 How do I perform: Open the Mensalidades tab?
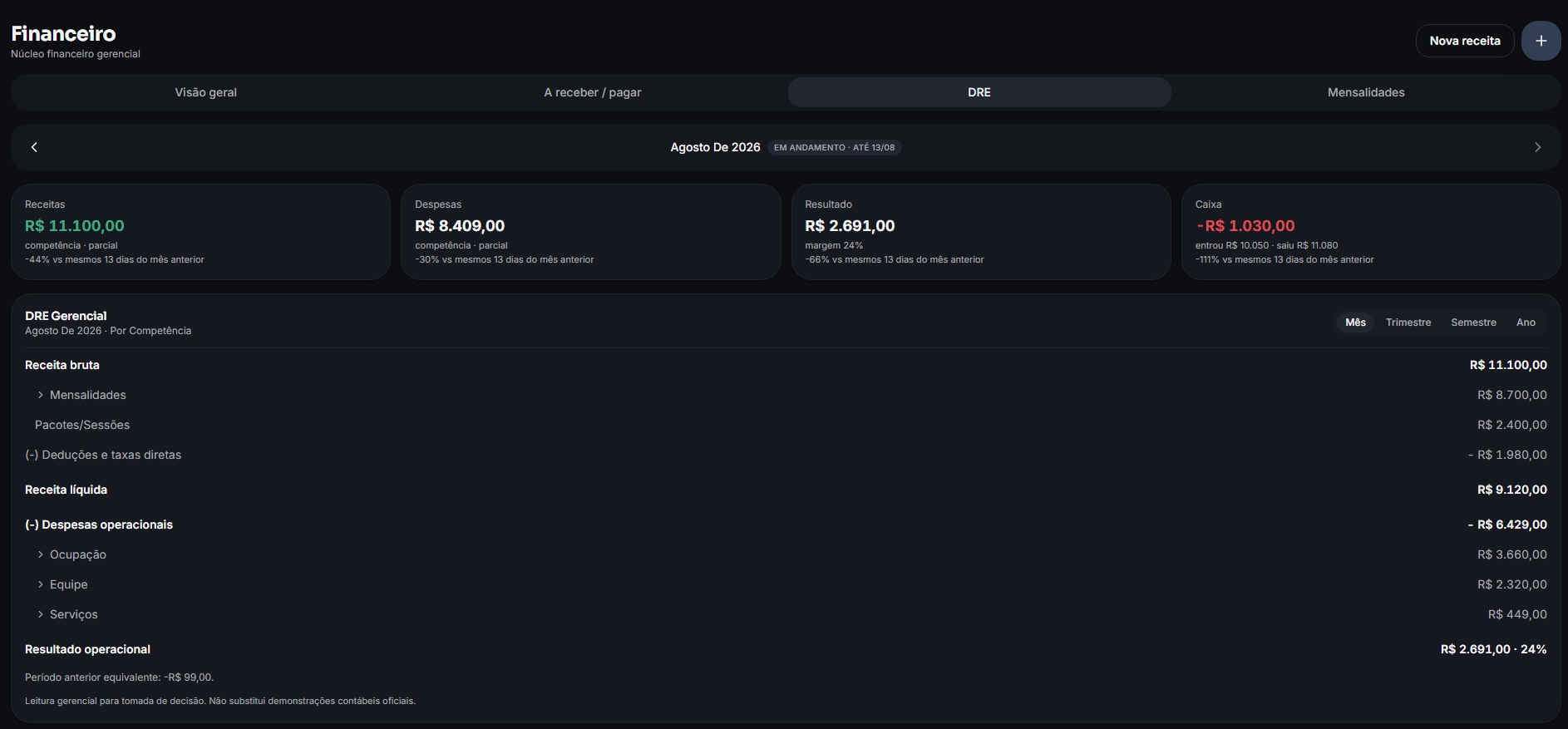[x=1366, y=92]
